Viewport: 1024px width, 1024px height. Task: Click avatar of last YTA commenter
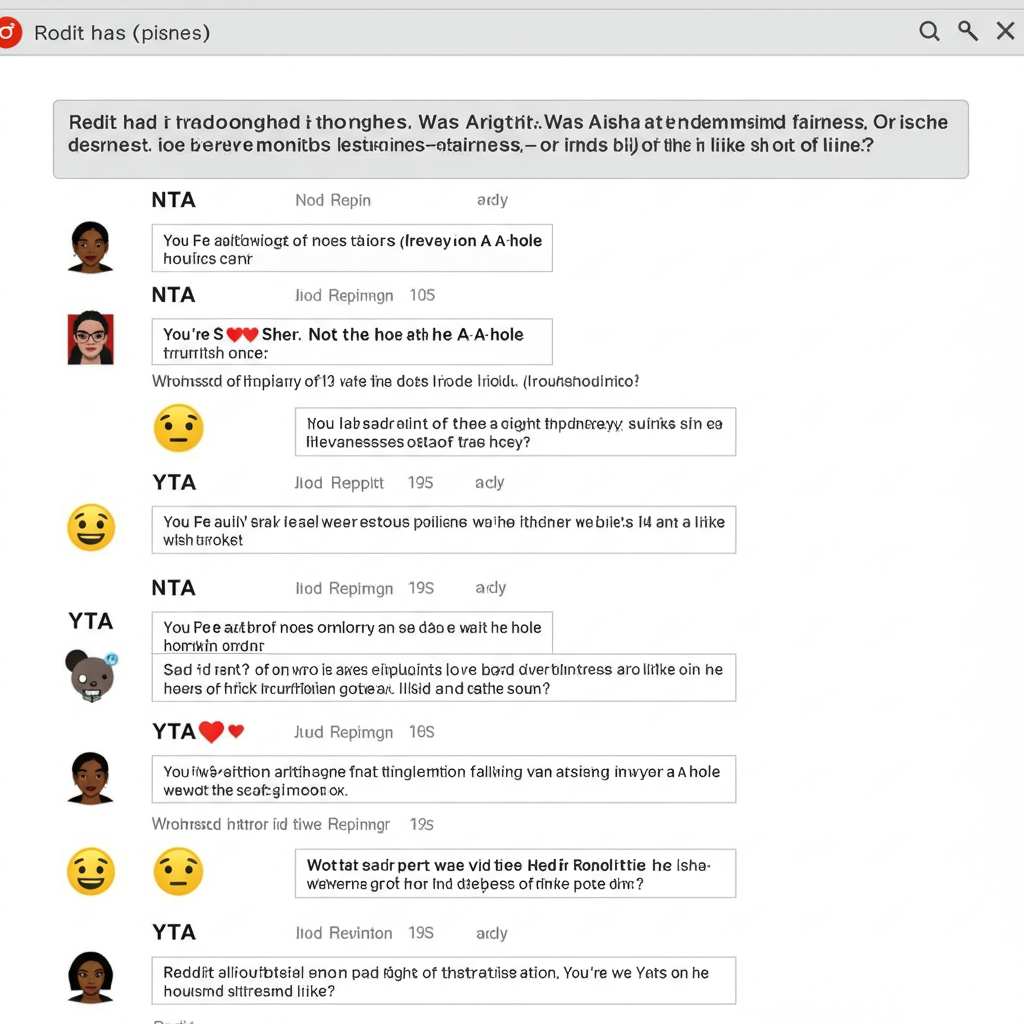tap(90, 977)
